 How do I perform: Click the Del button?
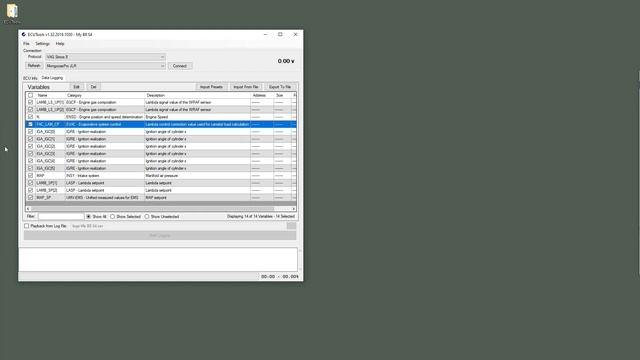point(93,87)
